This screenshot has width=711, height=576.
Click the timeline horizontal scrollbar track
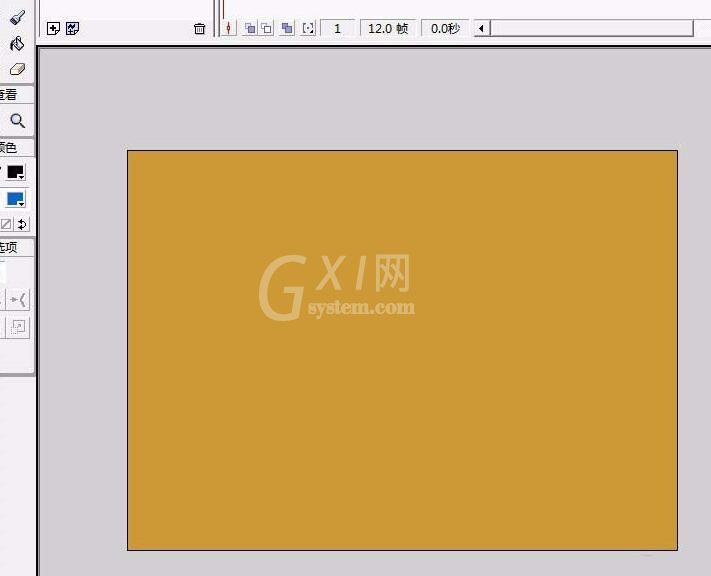click(592, 28)
